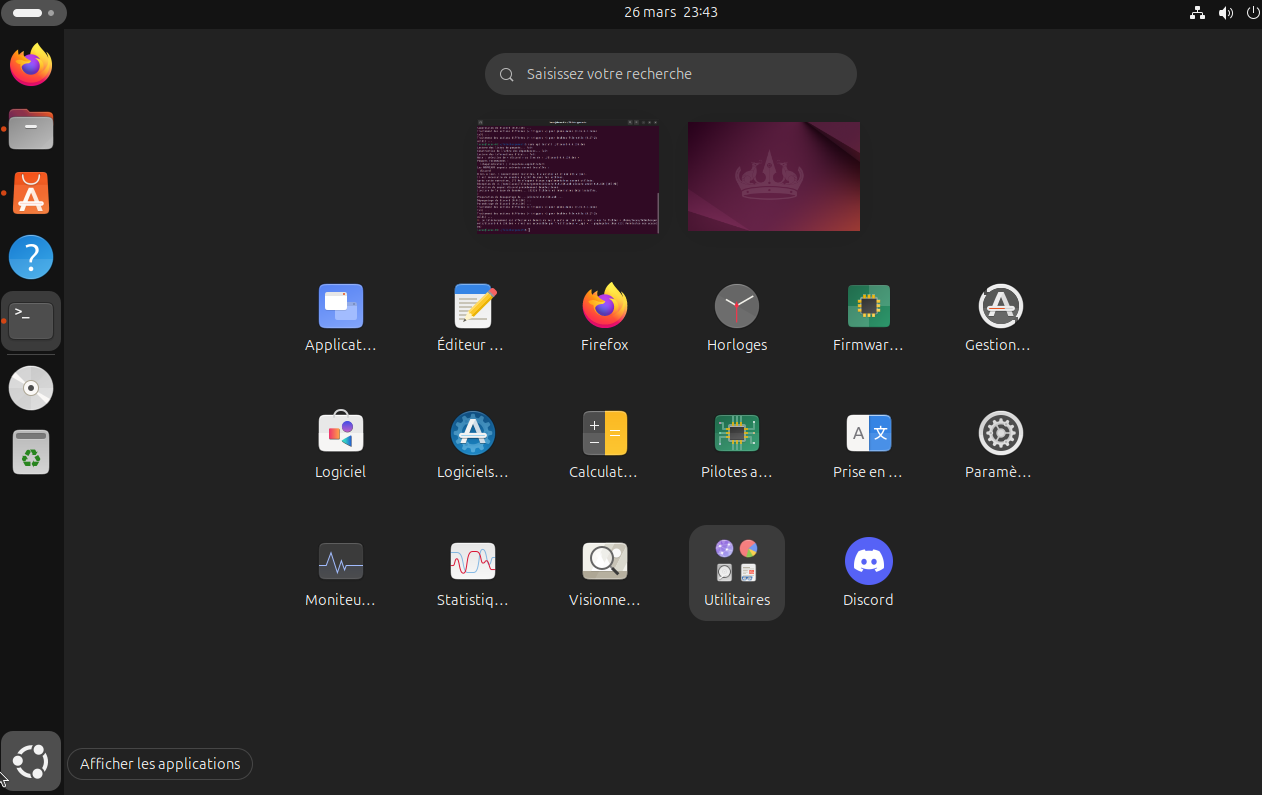Open the date and time menu
The width and height of the screenshot is (1262, 795).
coord(670,12)
